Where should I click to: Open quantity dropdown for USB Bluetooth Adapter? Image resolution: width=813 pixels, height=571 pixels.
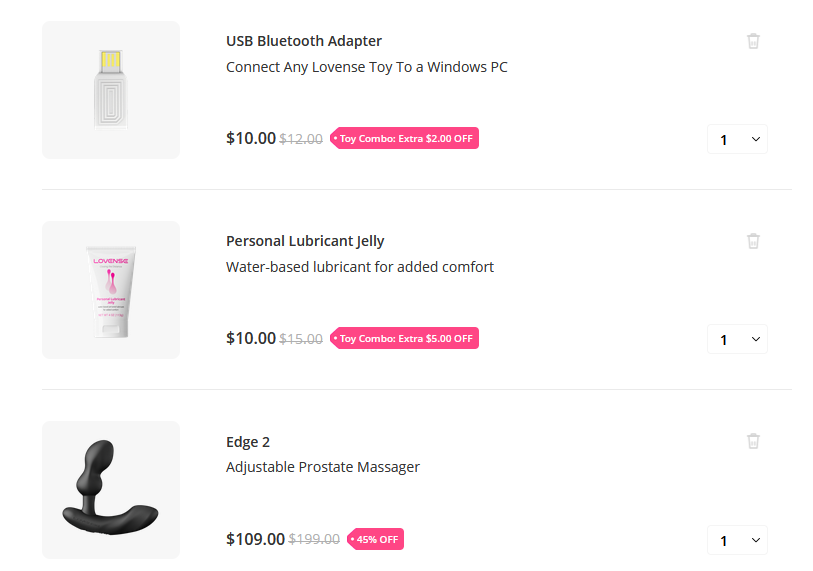(x=737, y=140)
